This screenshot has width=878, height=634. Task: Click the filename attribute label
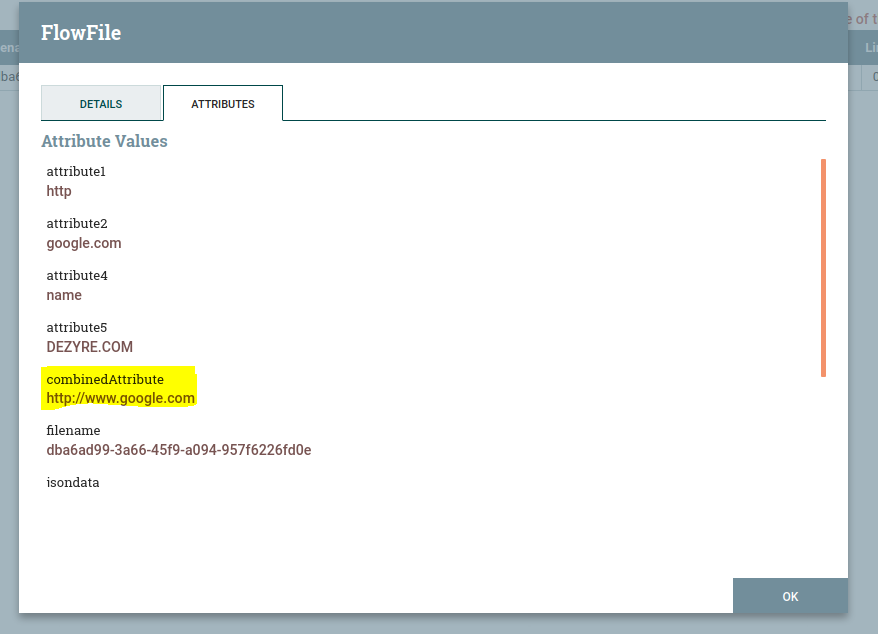[x=73, y=431]
